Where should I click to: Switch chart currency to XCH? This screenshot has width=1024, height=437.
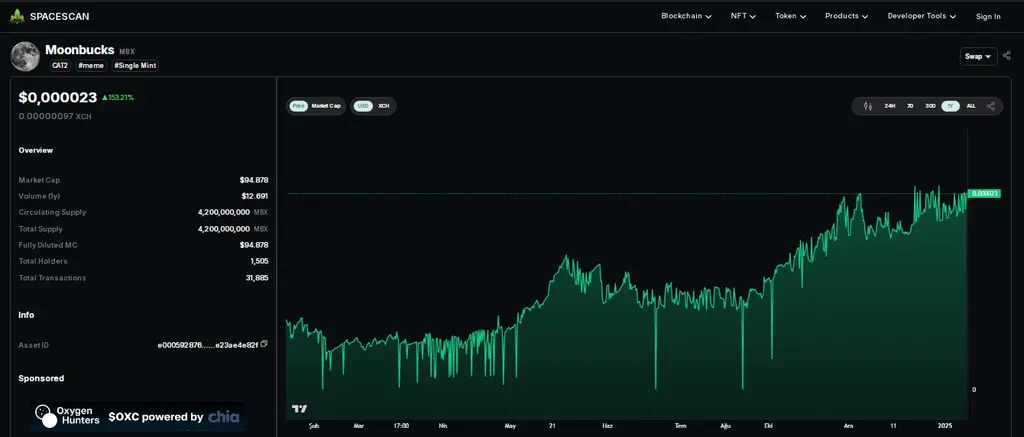point(383,106)
